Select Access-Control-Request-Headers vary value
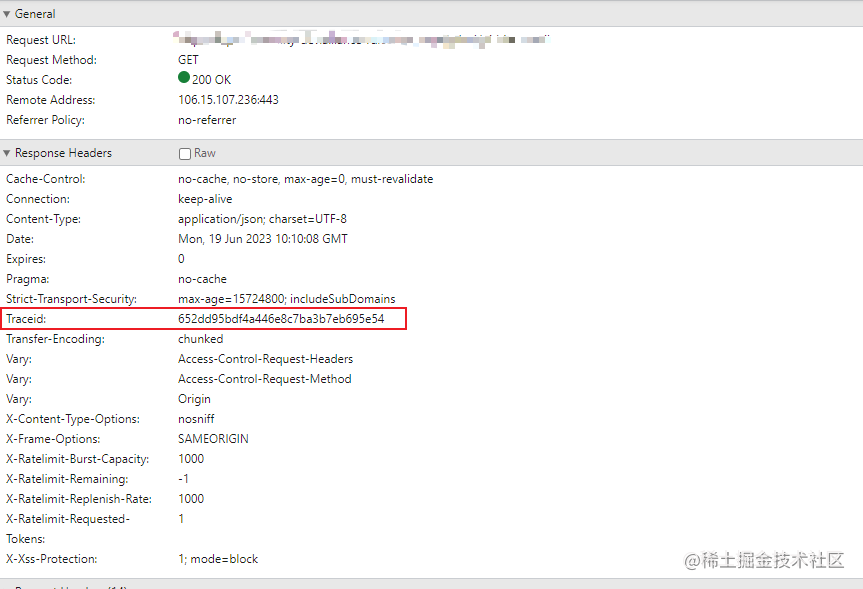 266,359
